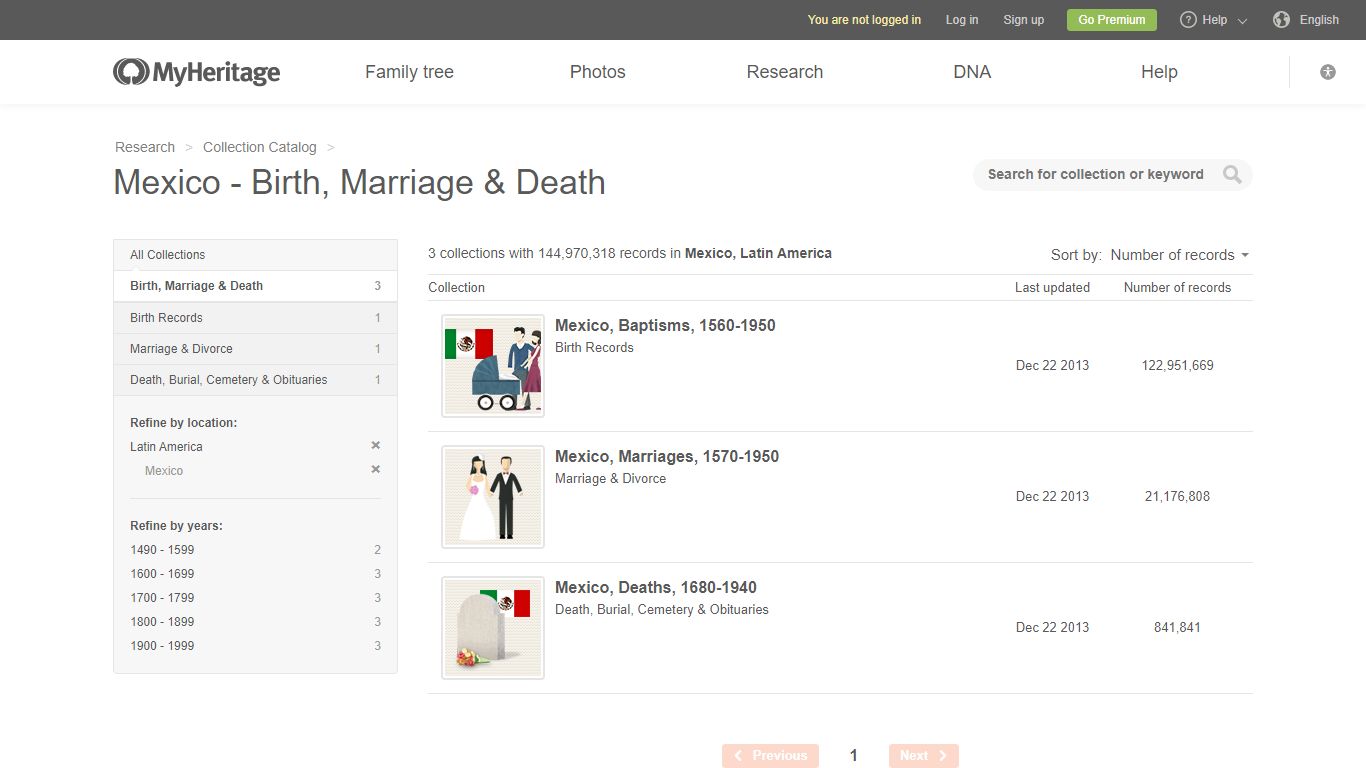The height and width of the screenshot is (768, 1366).
Task: Click Research breadcrumb link
Action: click(x=145, y=147)
